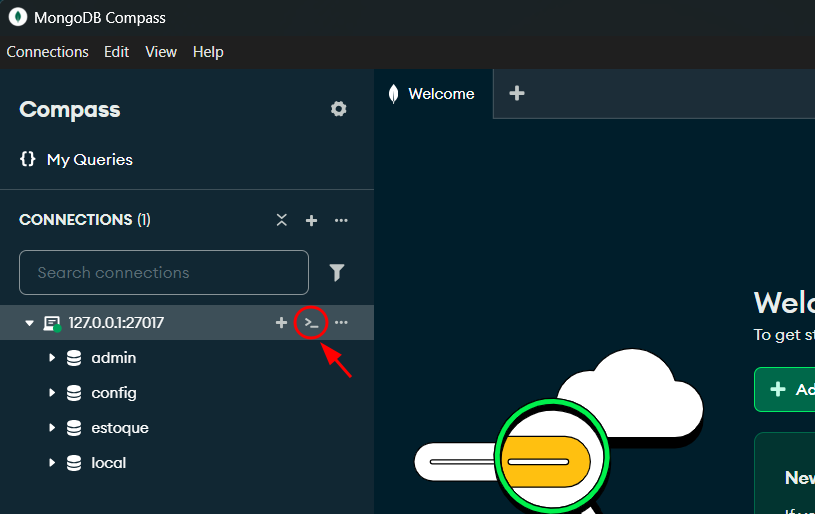Focus the Search connections field
Image resolution: width=815 pixels, height=514 pixels.
coord(164,272)
